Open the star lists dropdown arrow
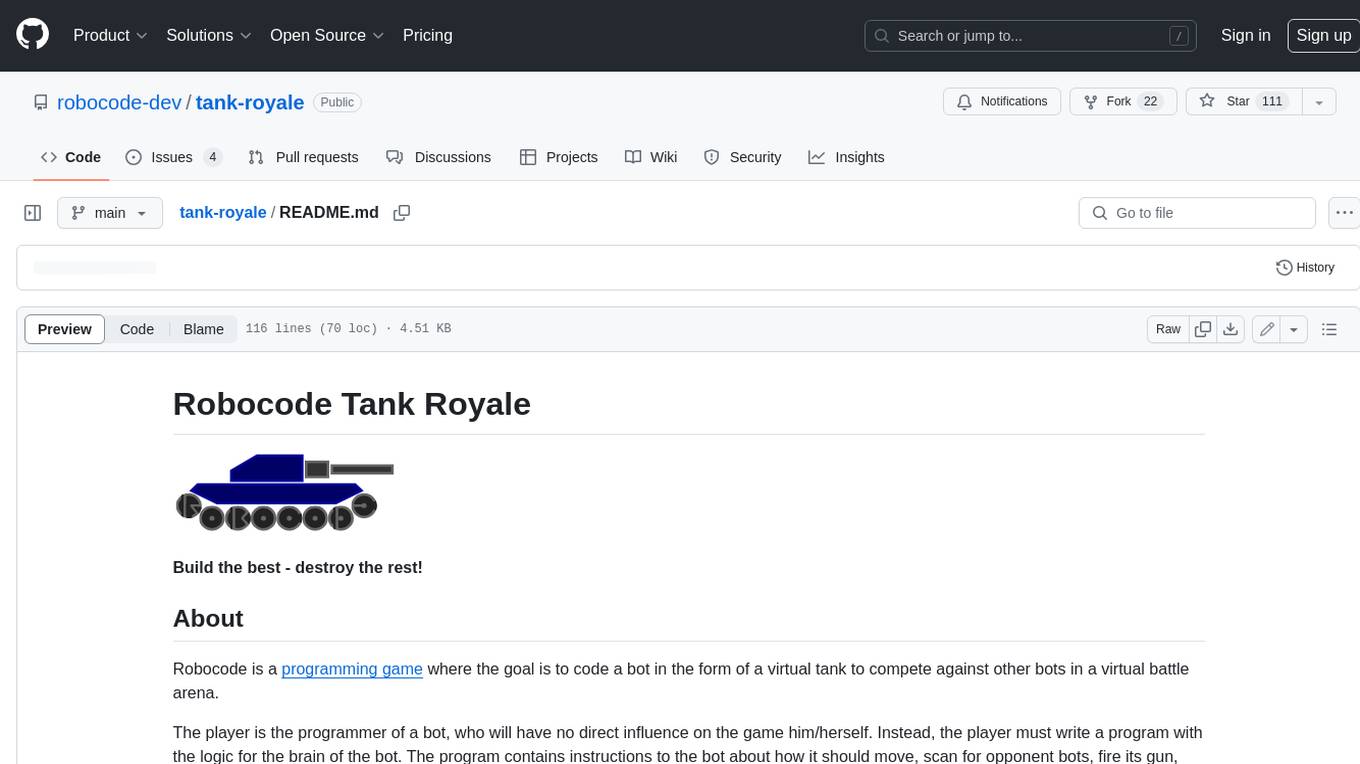 pyautogui.click(x=1319, y=102)
